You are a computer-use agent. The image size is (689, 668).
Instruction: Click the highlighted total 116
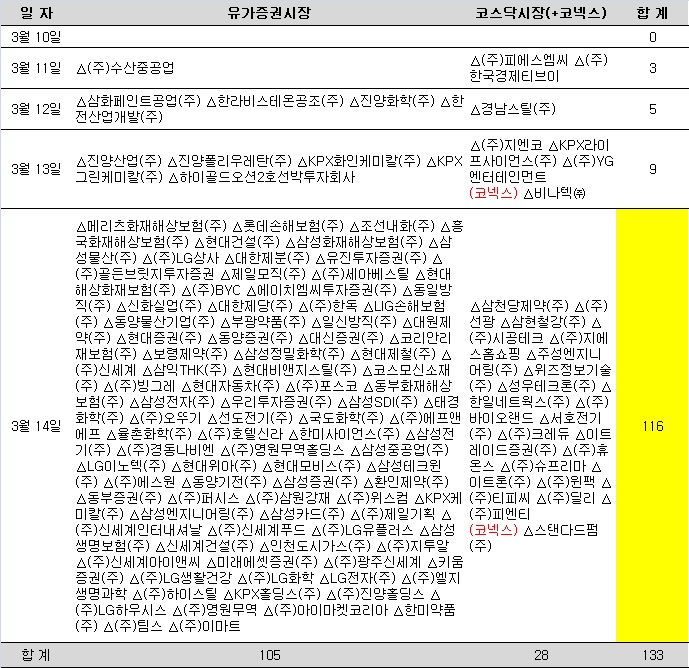tap(653, 426)
